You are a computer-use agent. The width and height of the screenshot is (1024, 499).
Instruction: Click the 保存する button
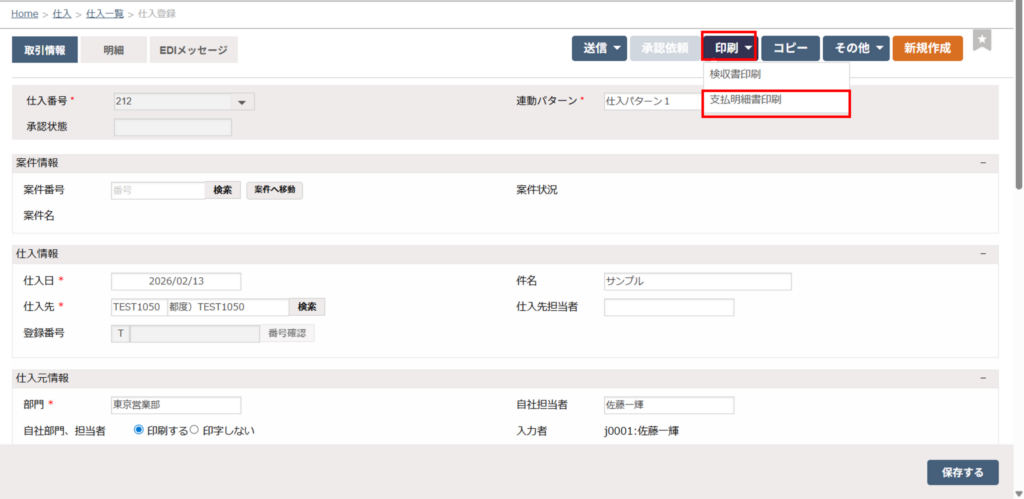[x=962, y=473]
